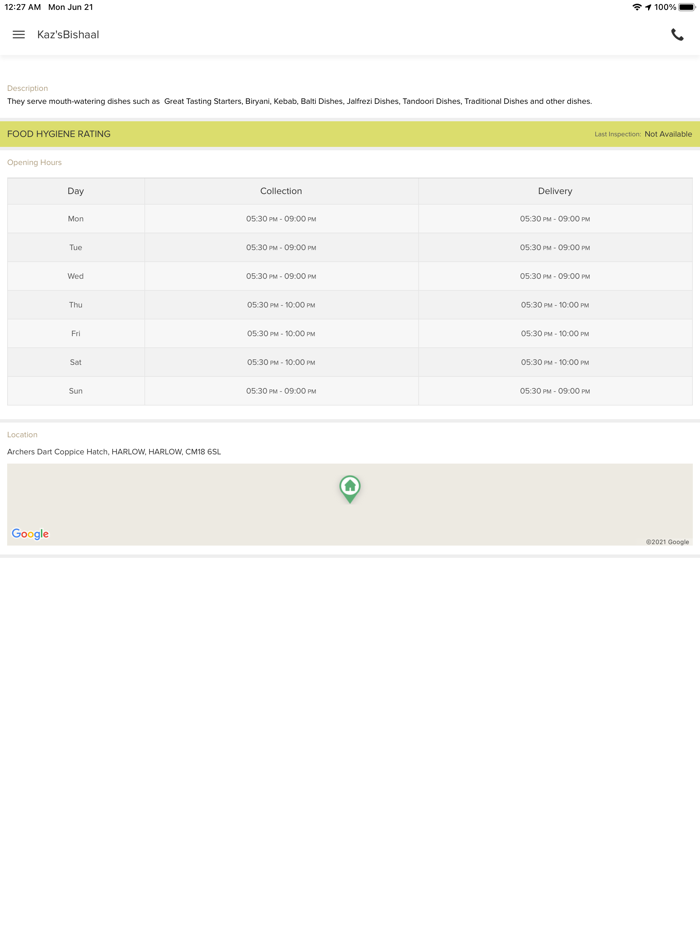
Task: Tap the location arrow status icon
Action: point(648,7)
